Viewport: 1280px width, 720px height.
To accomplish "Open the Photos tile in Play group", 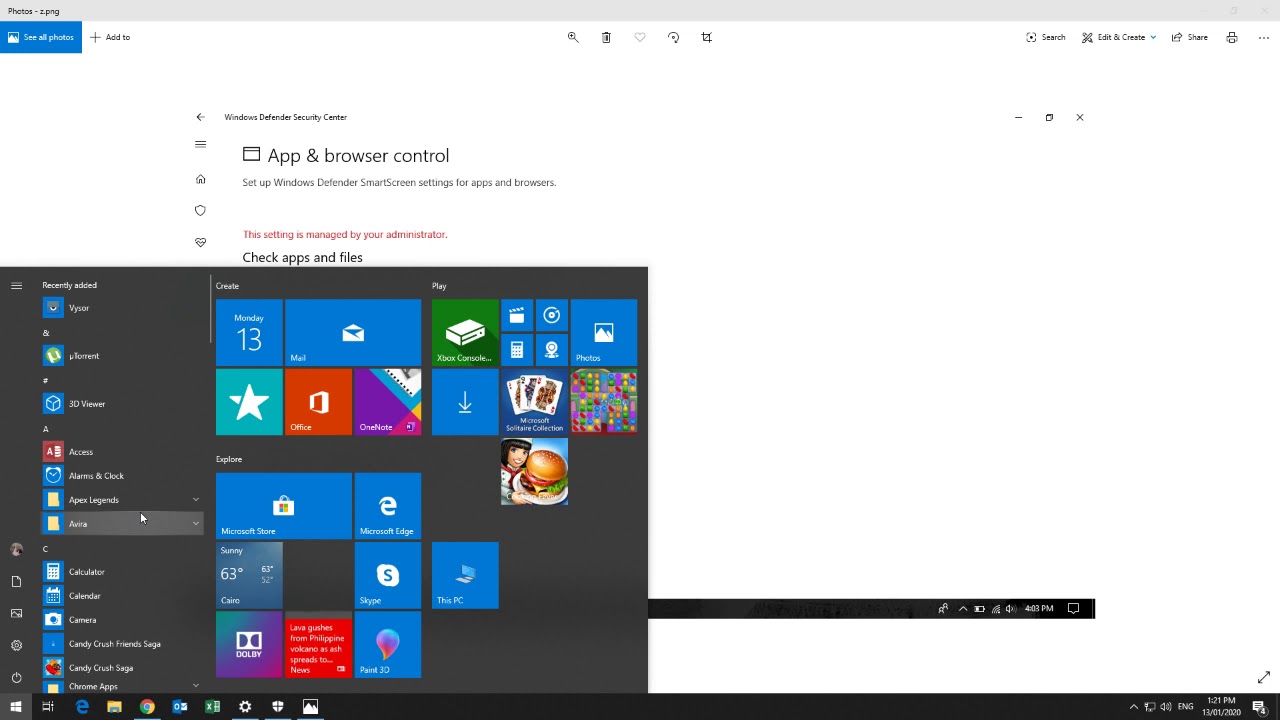I will click(604, 332).
